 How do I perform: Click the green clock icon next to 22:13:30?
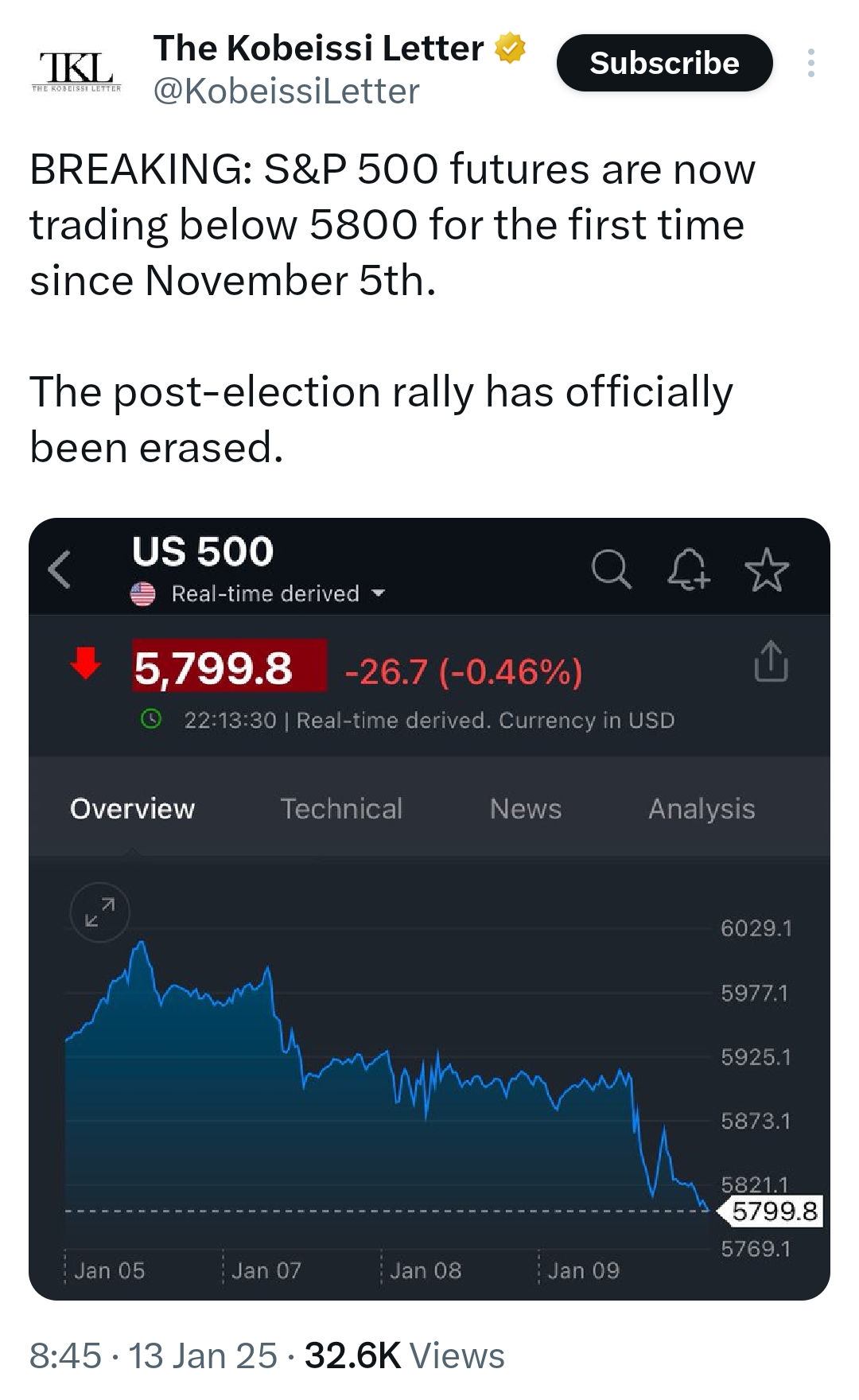(x=150, y=720)
